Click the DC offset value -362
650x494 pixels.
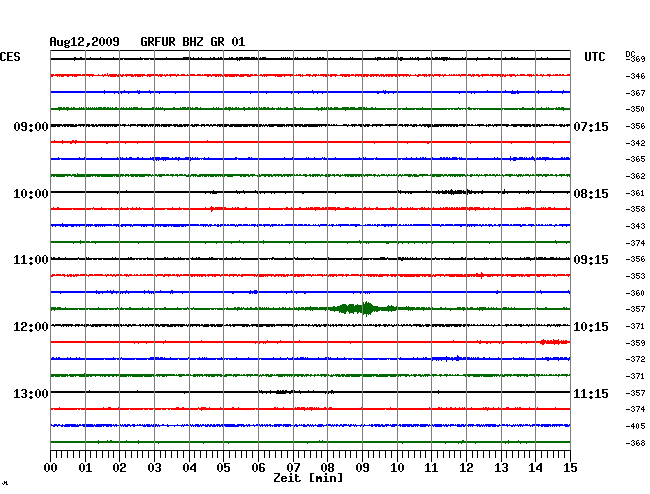[635, 176]
